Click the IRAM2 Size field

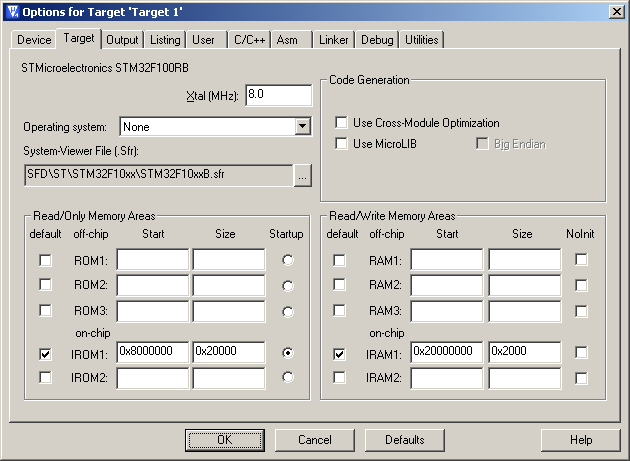pyautogui.click(x=525, y=378)
